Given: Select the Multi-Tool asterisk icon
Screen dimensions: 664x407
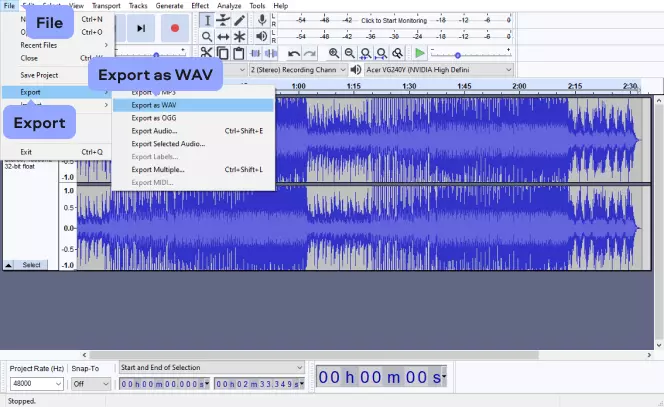Looking at the screenshot, I should click(239, 37).
